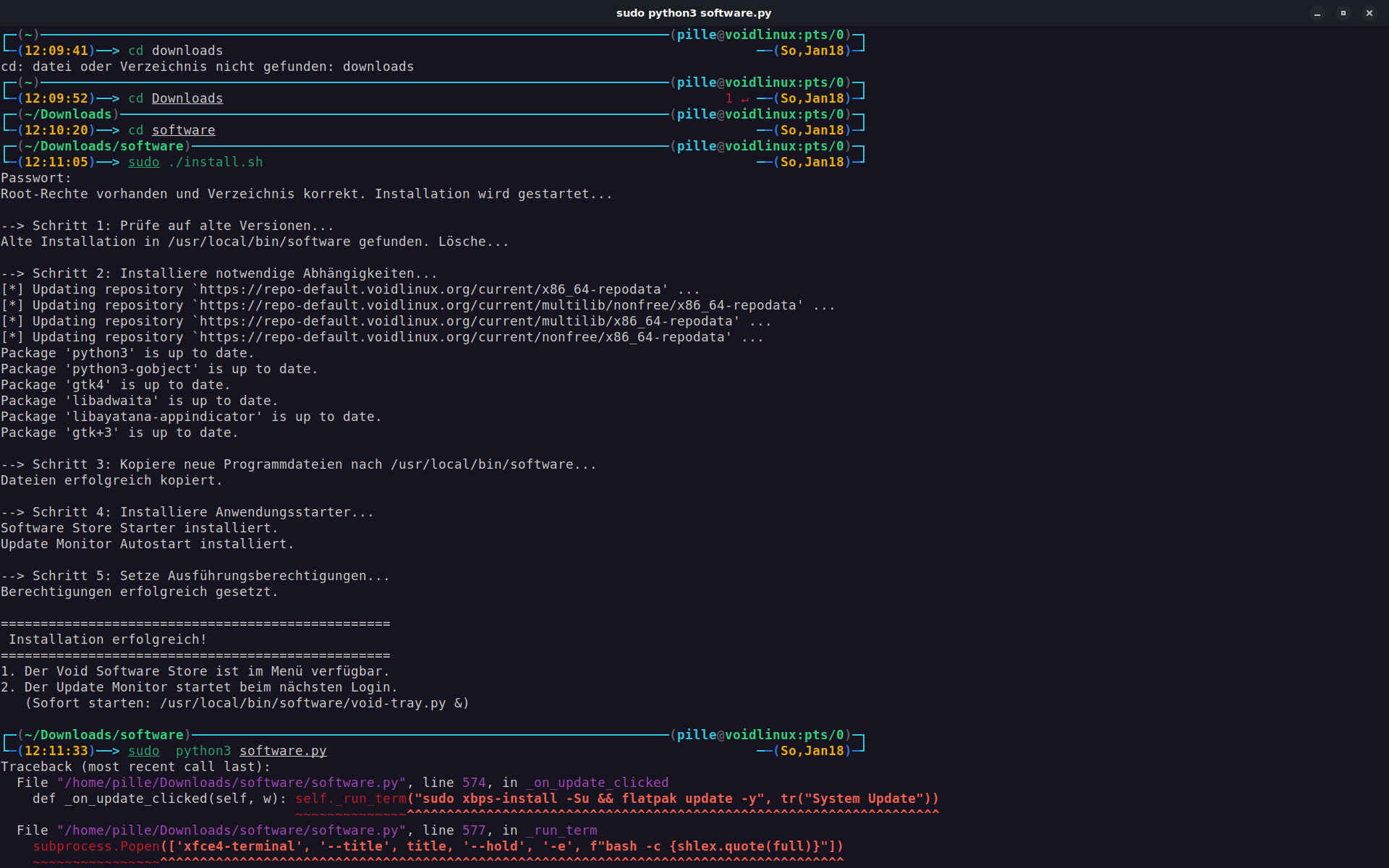Click the 'Installation erfolgreich!' message
Image resolution: width=1389 pixels, height=868 pixels.
108,639
